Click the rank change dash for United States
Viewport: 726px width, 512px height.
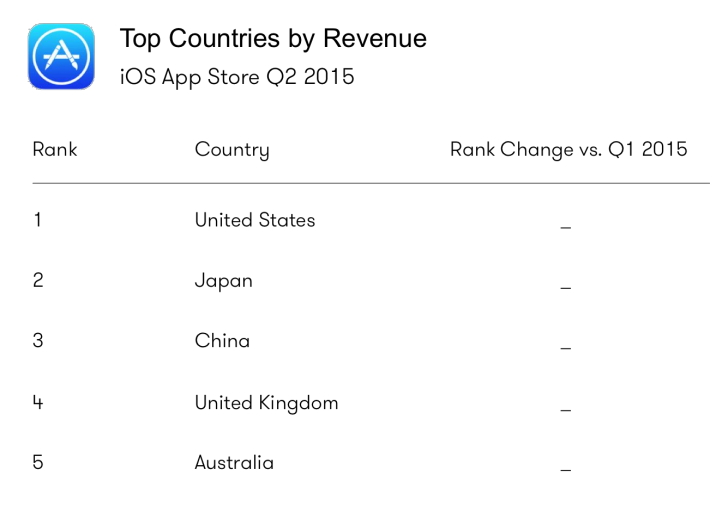click(566, 228)
